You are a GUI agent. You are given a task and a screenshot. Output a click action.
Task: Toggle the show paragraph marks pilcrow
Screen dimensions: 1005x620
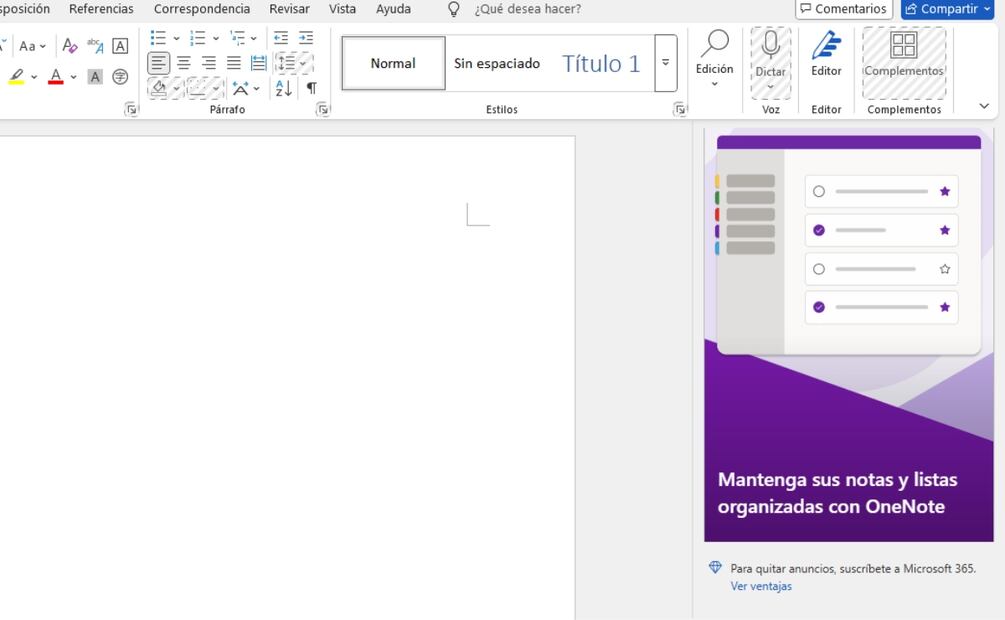tap(311, 88)
